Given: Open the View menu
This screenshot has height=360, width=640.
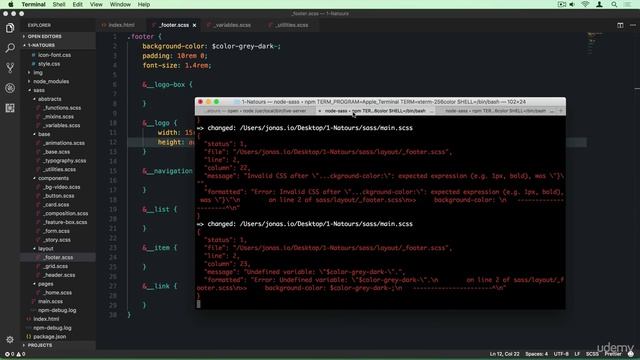Looking at the screenshot, I should (x=96, y=4).
